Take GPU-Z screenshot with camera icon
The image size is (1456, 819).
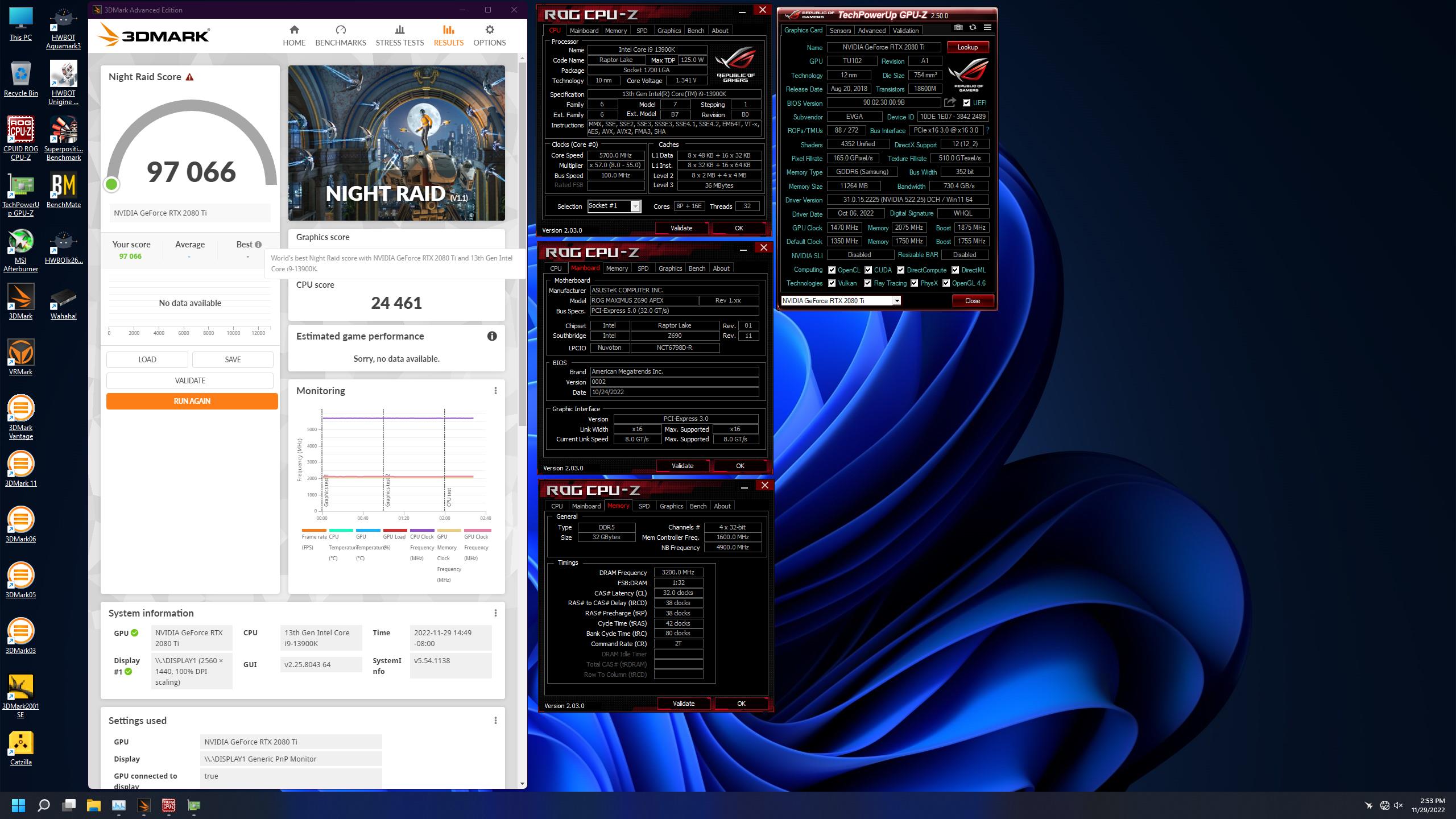point(958,27)
